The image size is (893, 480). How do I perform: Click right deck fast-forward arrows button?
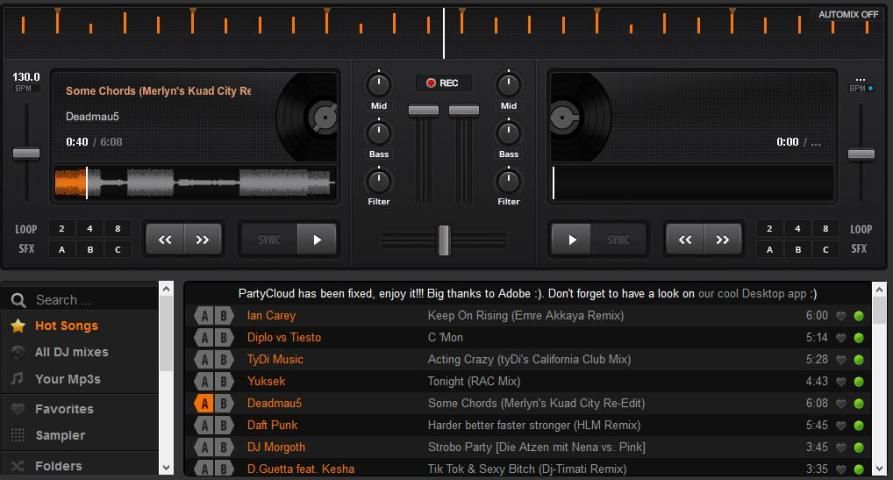[722, 240]
